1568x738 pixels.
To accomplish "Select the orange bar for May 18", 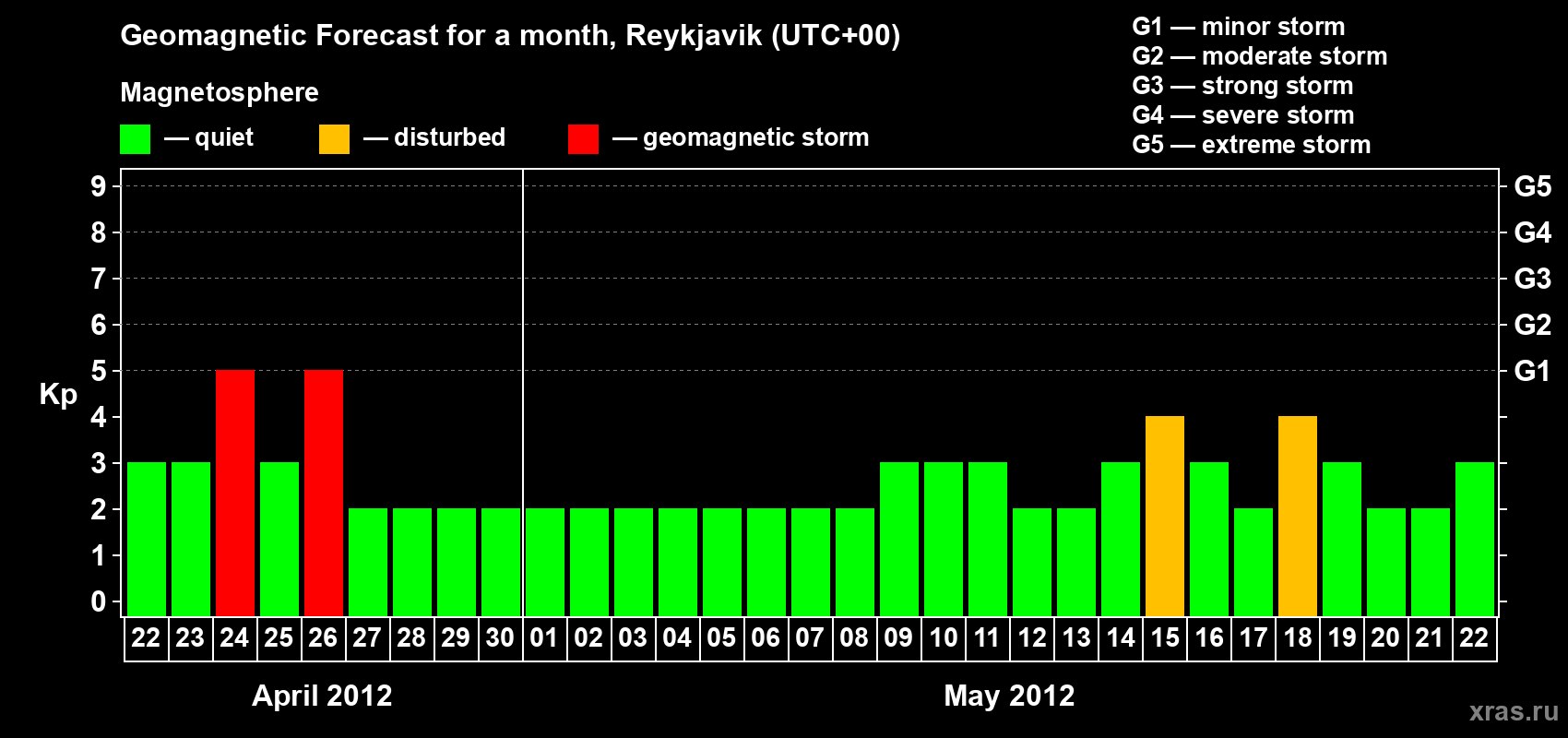I will coord(1298,517).
